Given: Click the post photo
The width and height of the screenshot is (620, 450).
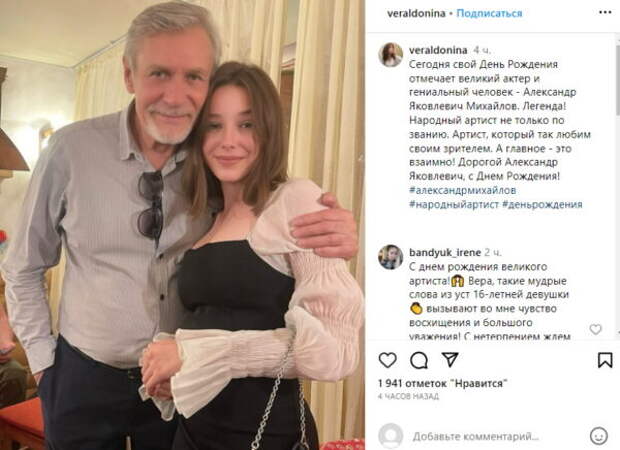Looking at the screenshot, I should (x=182, y=225).
